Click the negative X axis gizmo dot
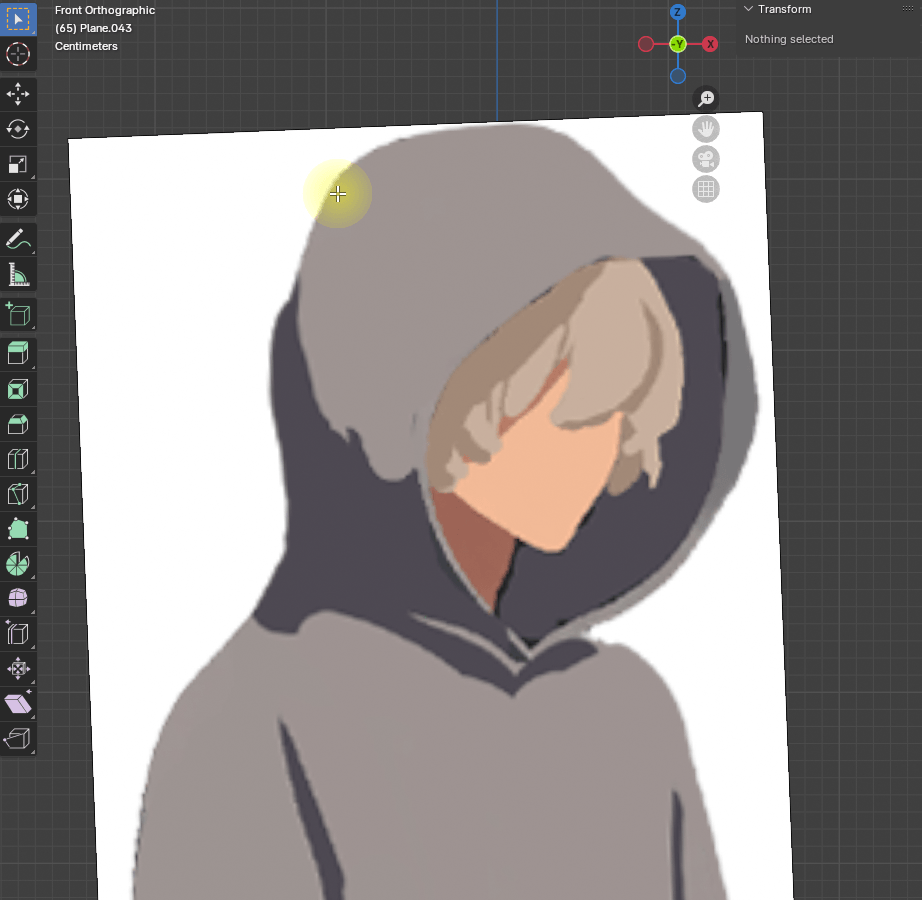 tap(646, 44)
